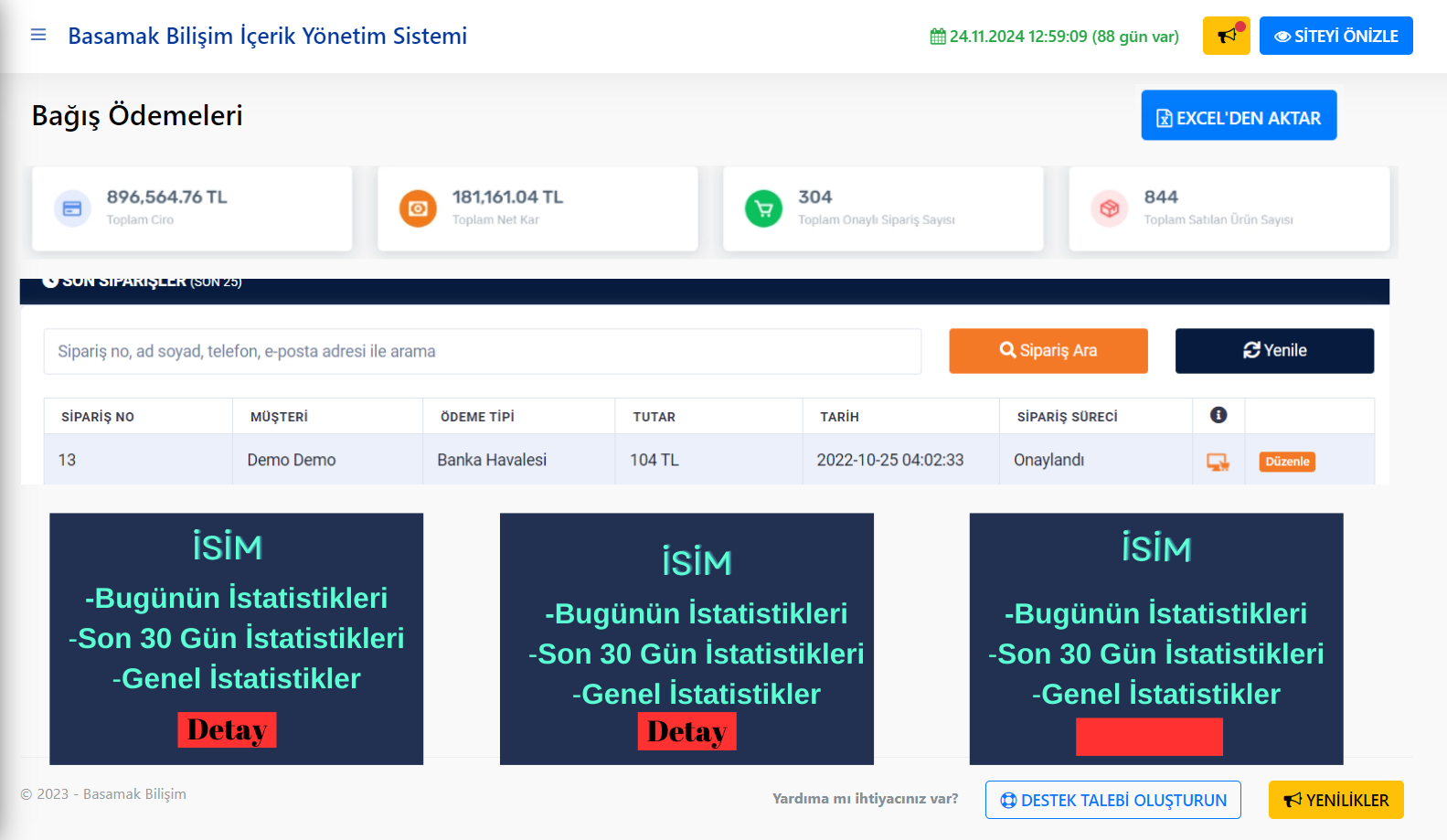Click the calendar icon beside the date
This screenshot has height=840, width=1447.
point(938,37)
